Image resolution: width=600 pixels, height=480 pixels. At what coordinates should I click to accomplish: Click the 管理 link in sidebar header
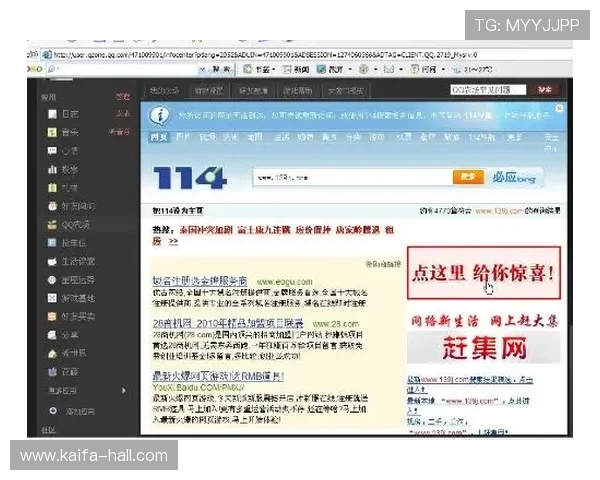click(123, 97)
